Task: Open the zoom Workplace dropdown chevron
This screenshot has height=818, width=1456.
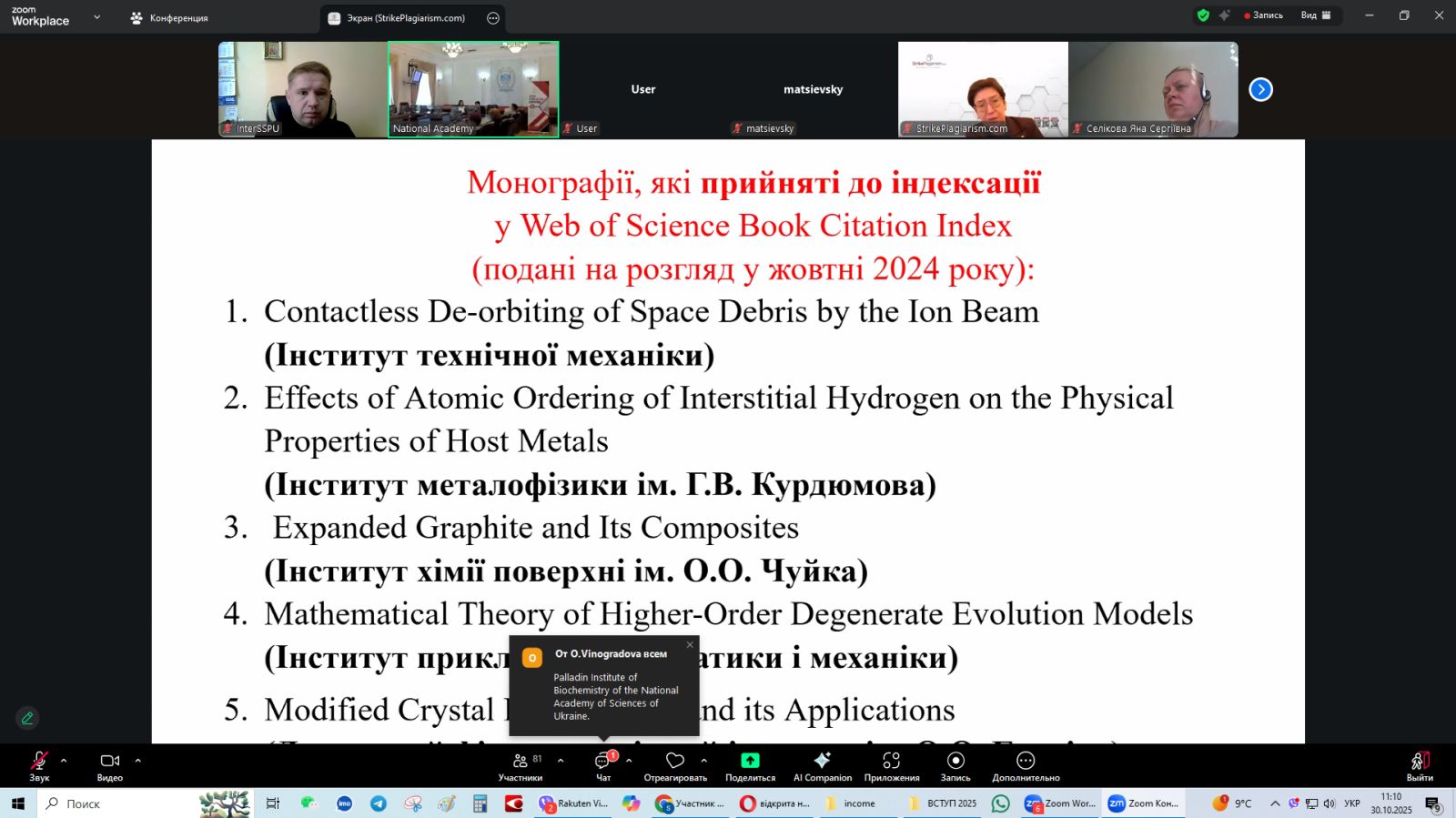Action: tap(97, 17)
